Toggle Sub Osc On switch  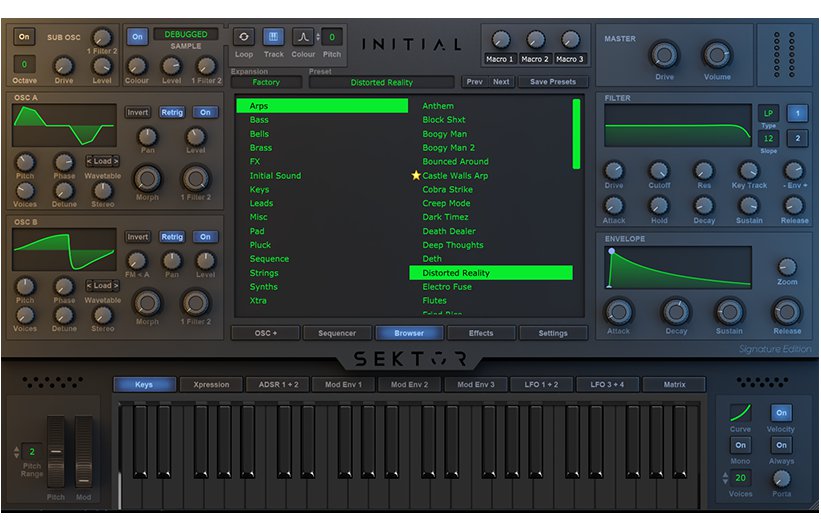(24, 37)
